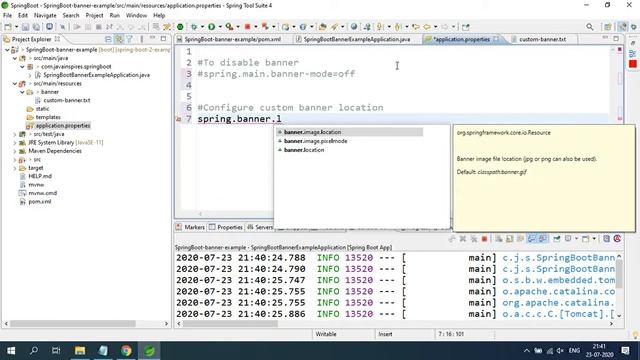The height and width of the screenshot is (360, 640).
Task: Click the green Run launch icon
Action: coord(211,27)
